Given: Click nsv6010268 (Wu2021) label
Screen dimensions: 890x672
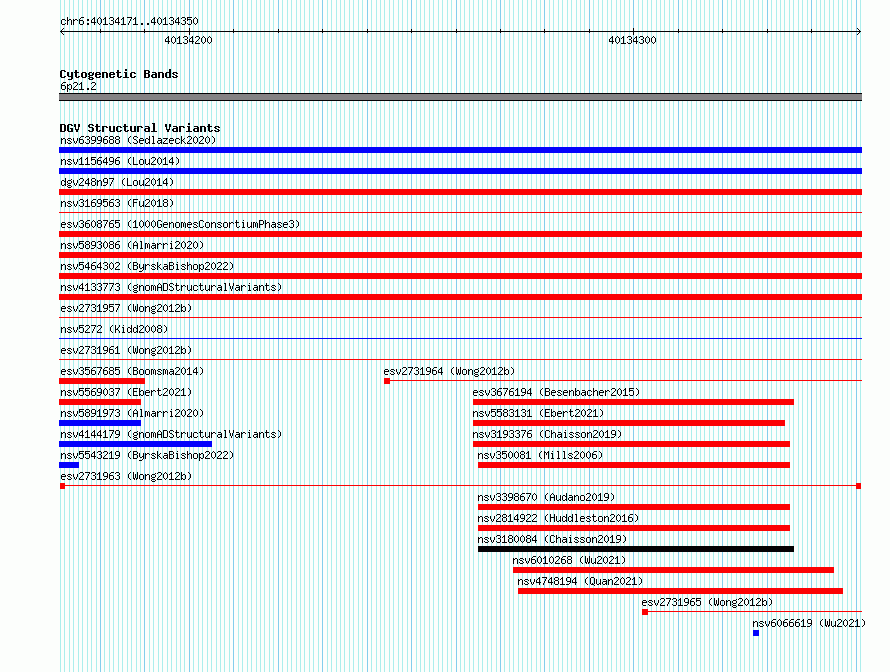Looking at the screenshot, I should click(x=569, y=560).
